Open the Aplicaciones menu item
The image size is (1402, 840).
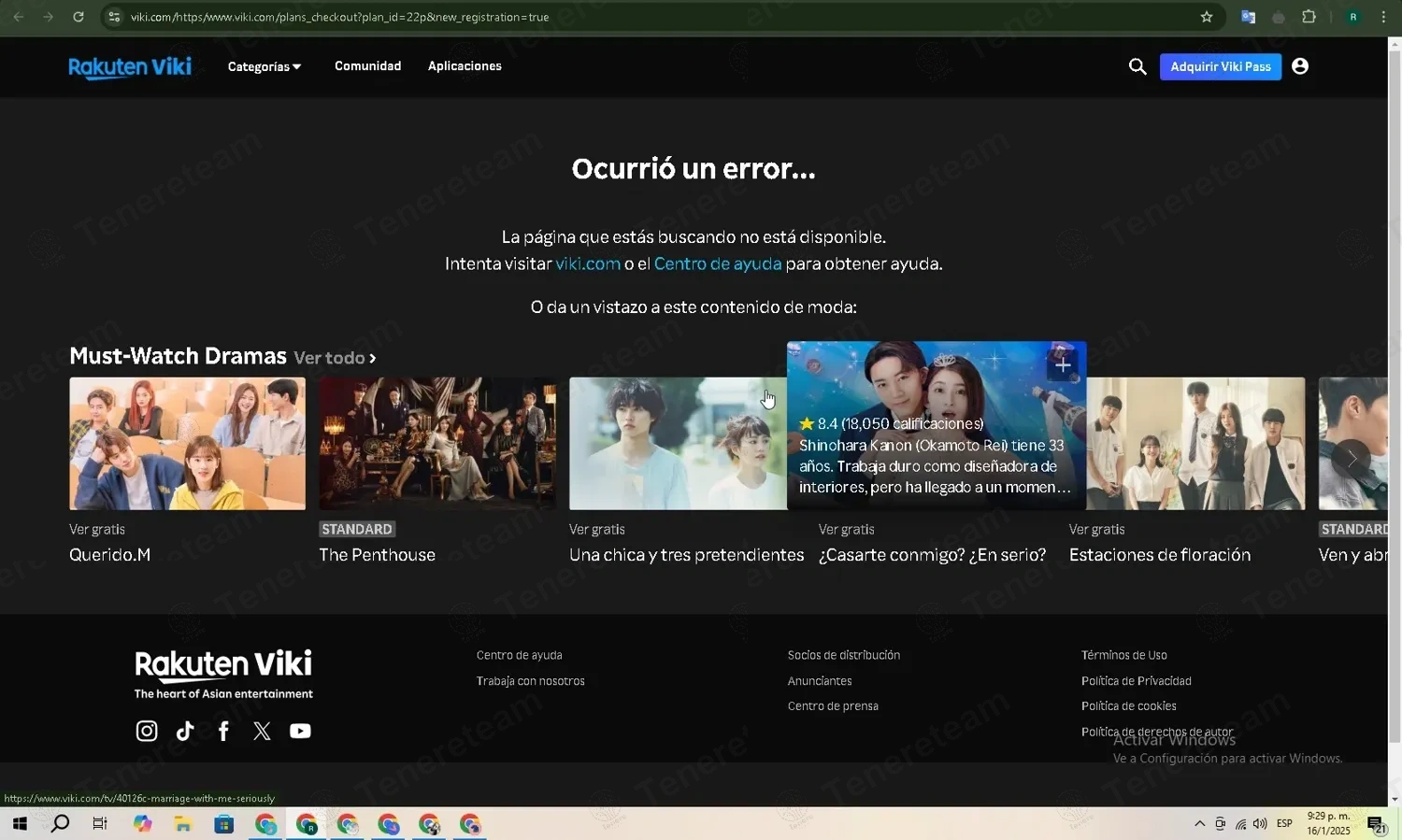point(465,66)
